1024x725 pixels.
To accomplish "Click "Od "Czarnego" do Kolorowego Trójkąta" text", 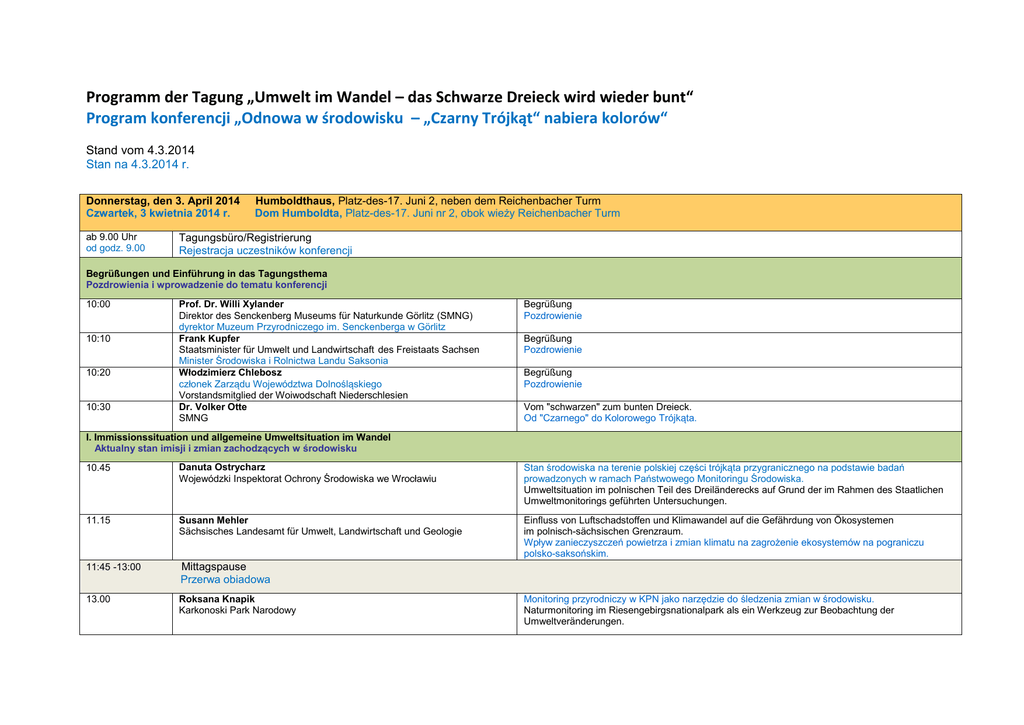I will [610, 418].
